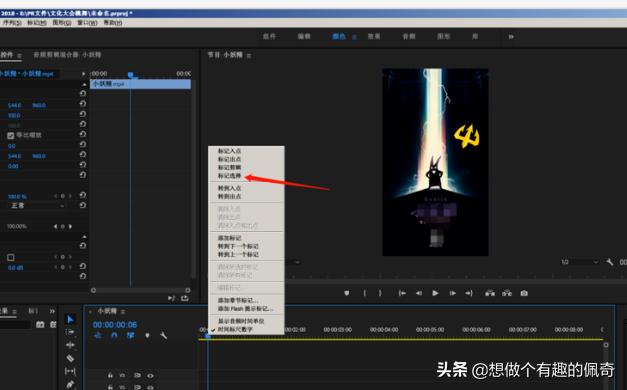This screenshot has width=627, height=390.
Task: Toggle Effect Controls timeline view triangle
Action: (x=83, y=74)
